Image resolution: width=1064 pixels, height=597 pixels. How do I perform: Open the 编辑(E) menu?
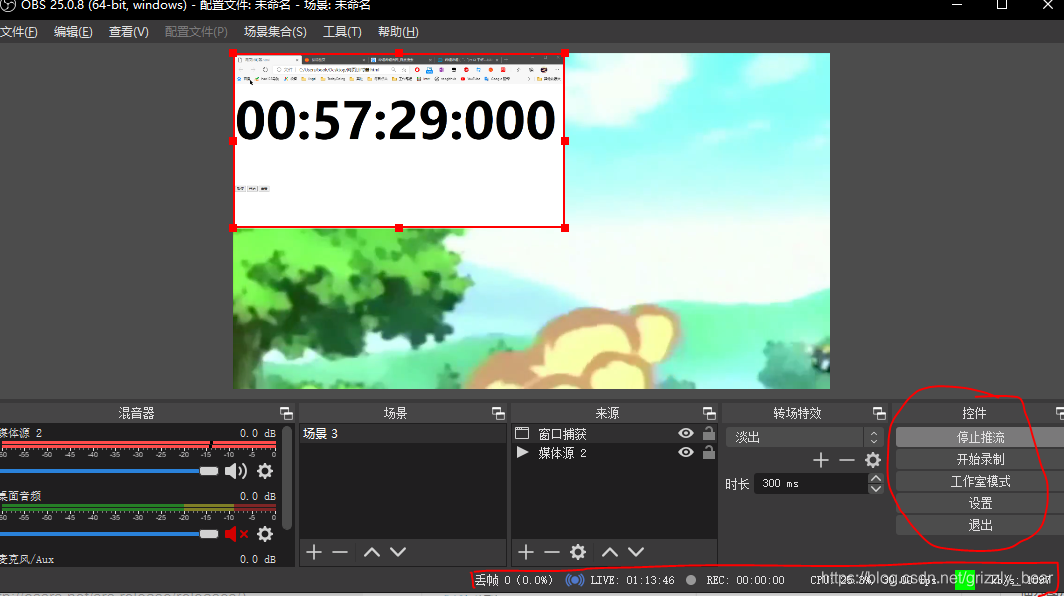tap(73, 32)
